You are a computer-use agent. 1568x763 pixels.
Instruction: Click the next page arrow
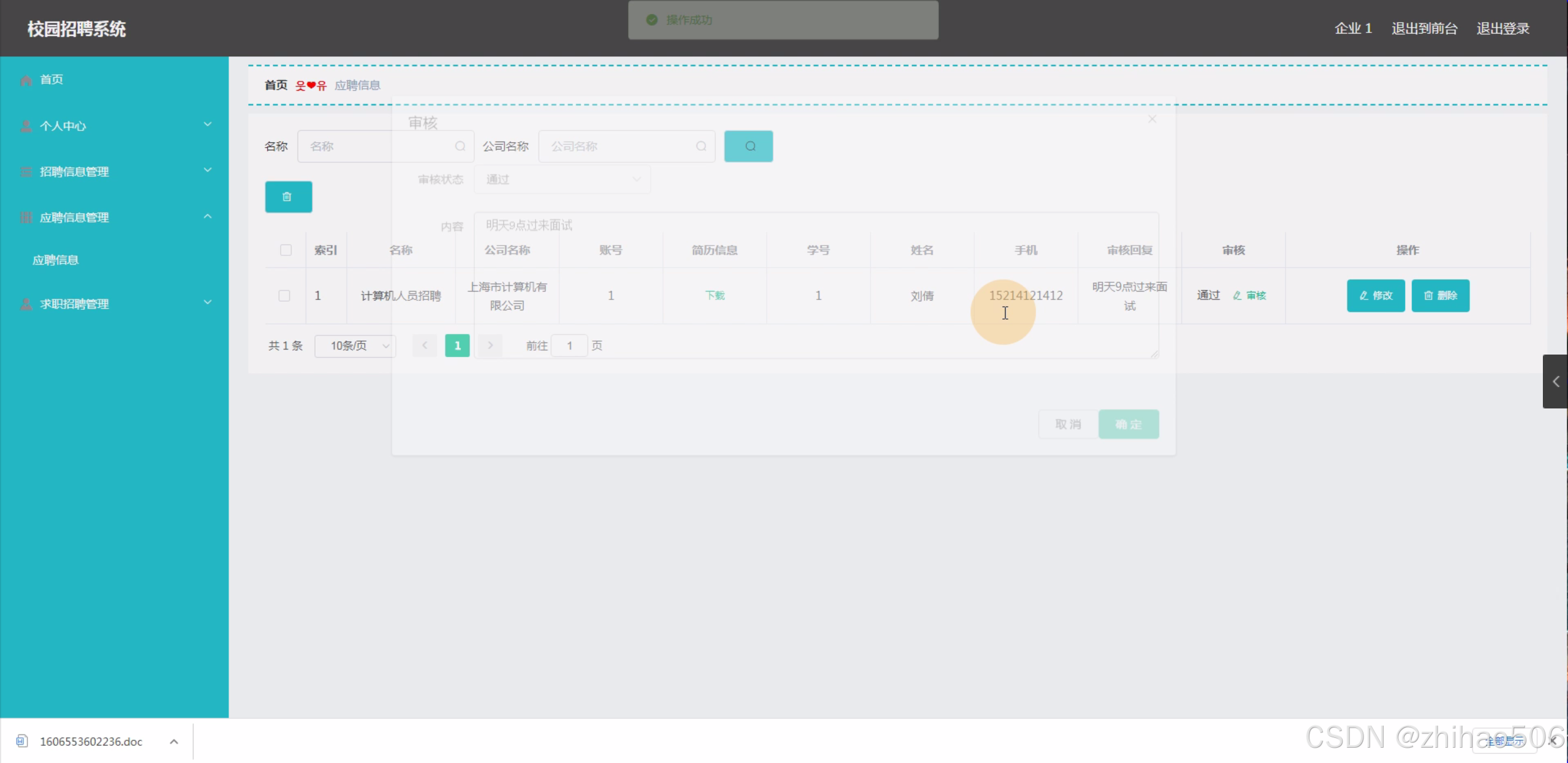tap(490, 345)
